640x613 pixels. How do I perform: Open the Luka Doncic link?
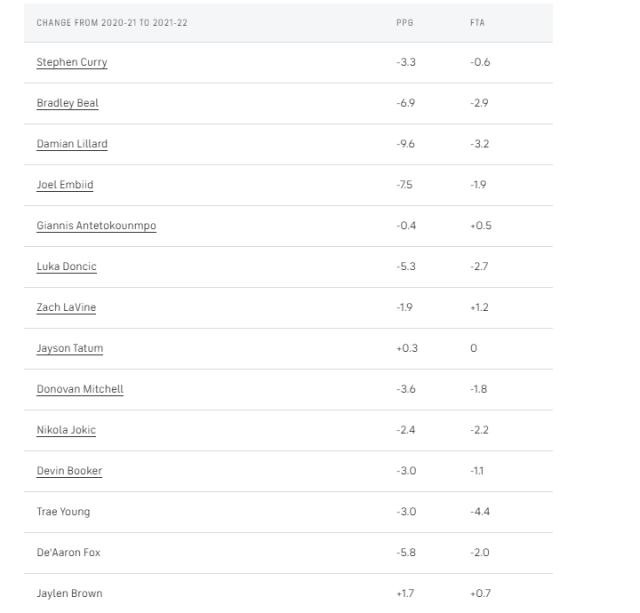(x=66, y=267)
